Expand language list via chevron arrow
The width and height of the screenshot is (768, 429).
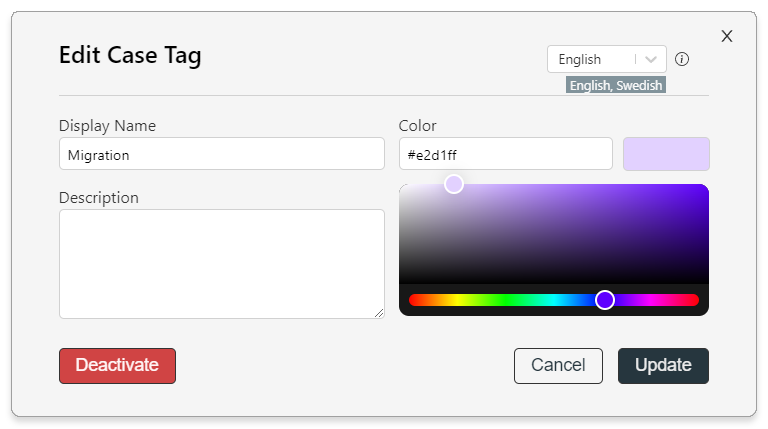(x=650, y=59)
